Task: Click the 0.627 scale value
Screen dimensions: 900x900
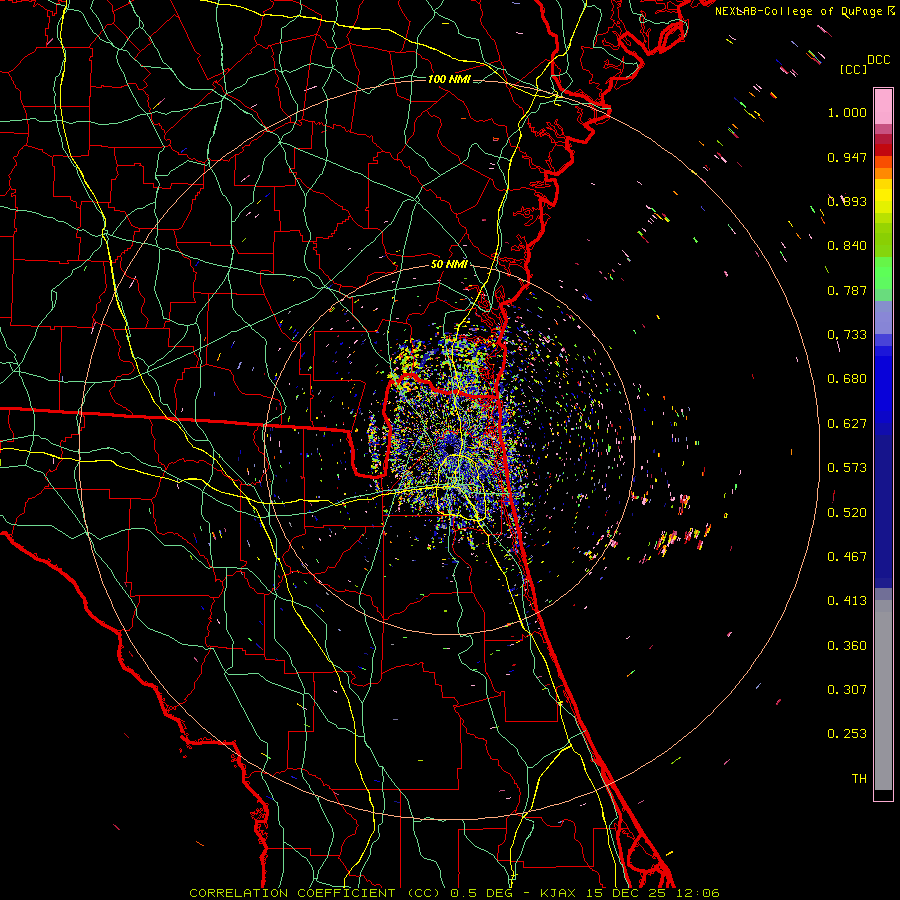Action: [847, 424]
